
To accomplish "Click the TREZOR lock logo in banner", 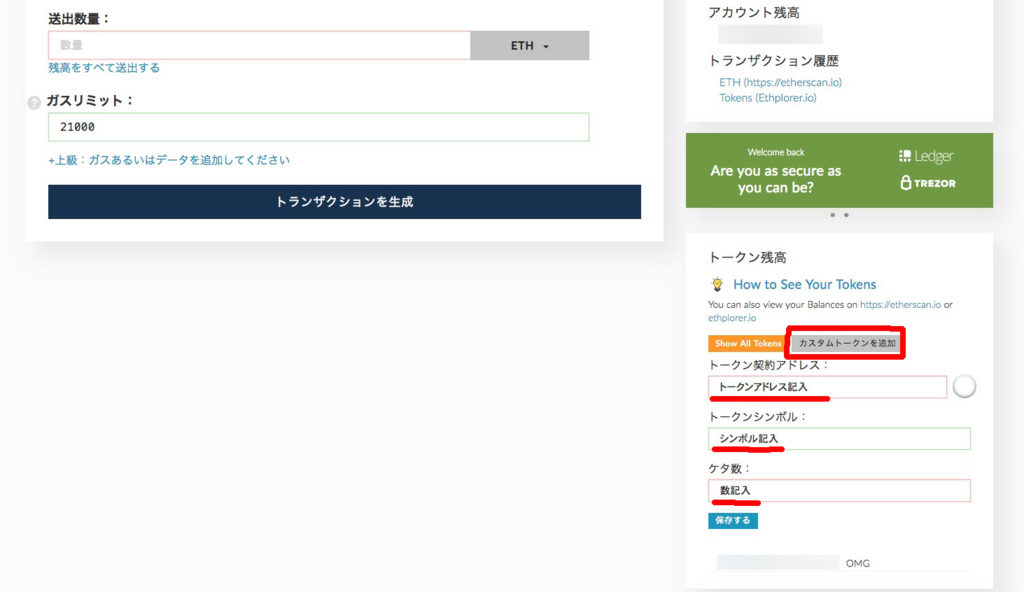I will (x=928, y=183).
